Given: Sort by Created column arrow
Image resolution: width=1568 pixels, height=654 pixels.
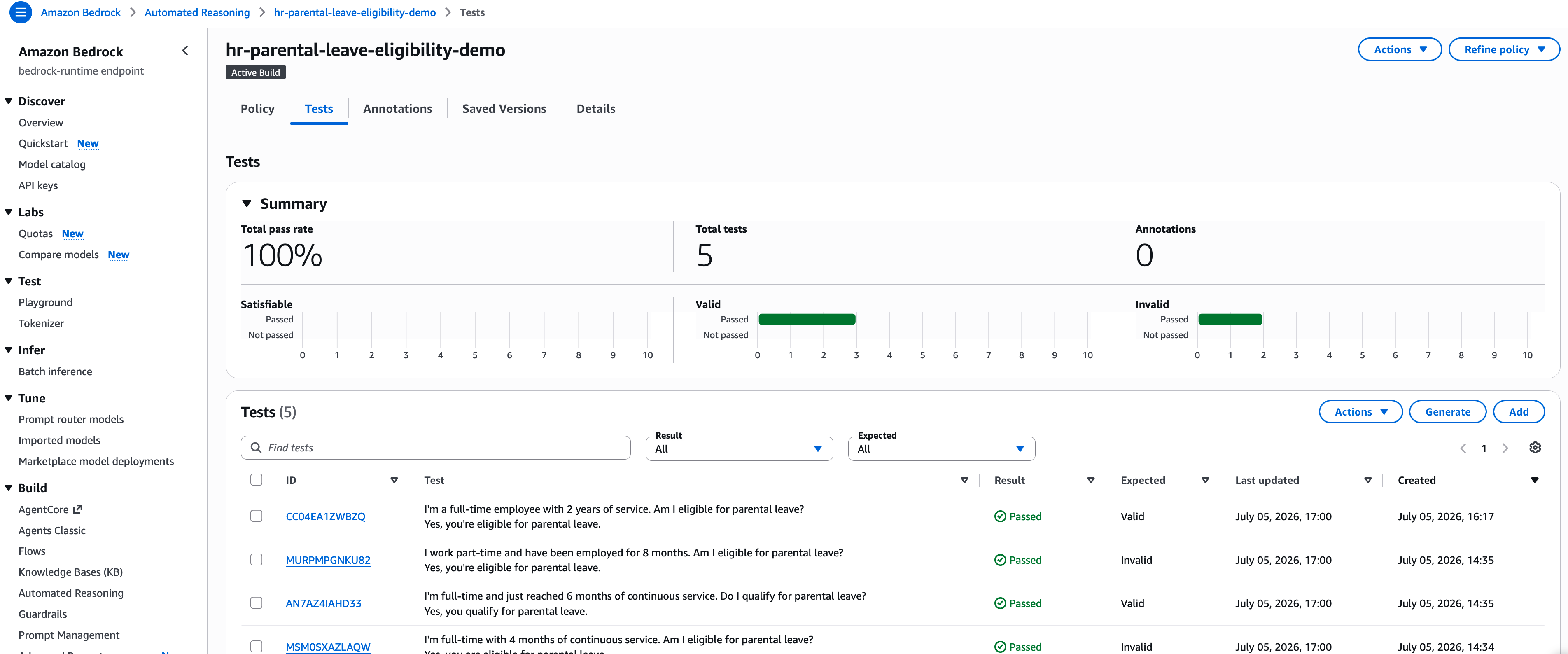Looking at the screenshot, I should pos(1535,481).
